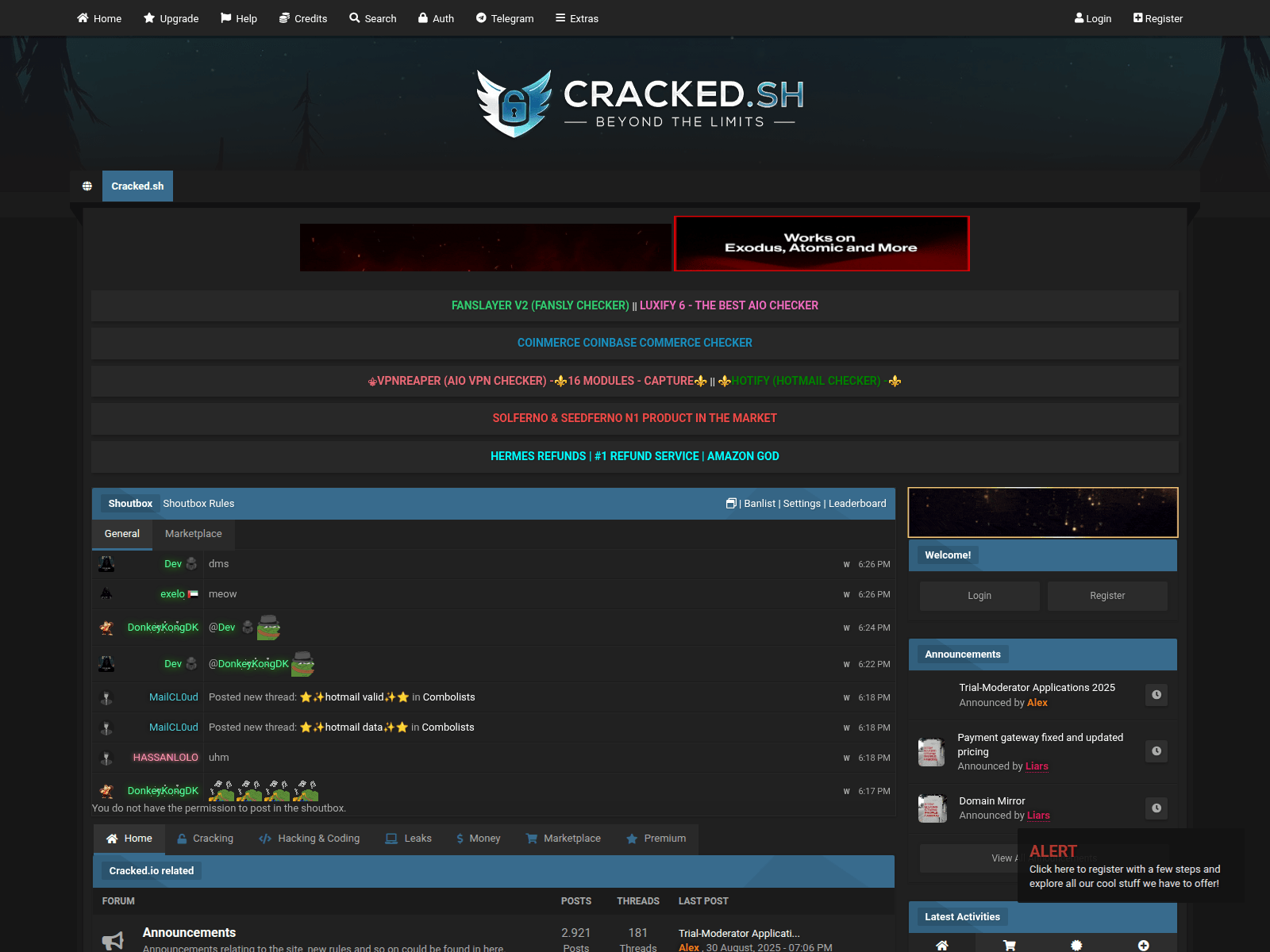1270x952 pixels.
Task: Open Trial-Moderator Applications 2025 announcement
Action: click(x=1037, y=688)
